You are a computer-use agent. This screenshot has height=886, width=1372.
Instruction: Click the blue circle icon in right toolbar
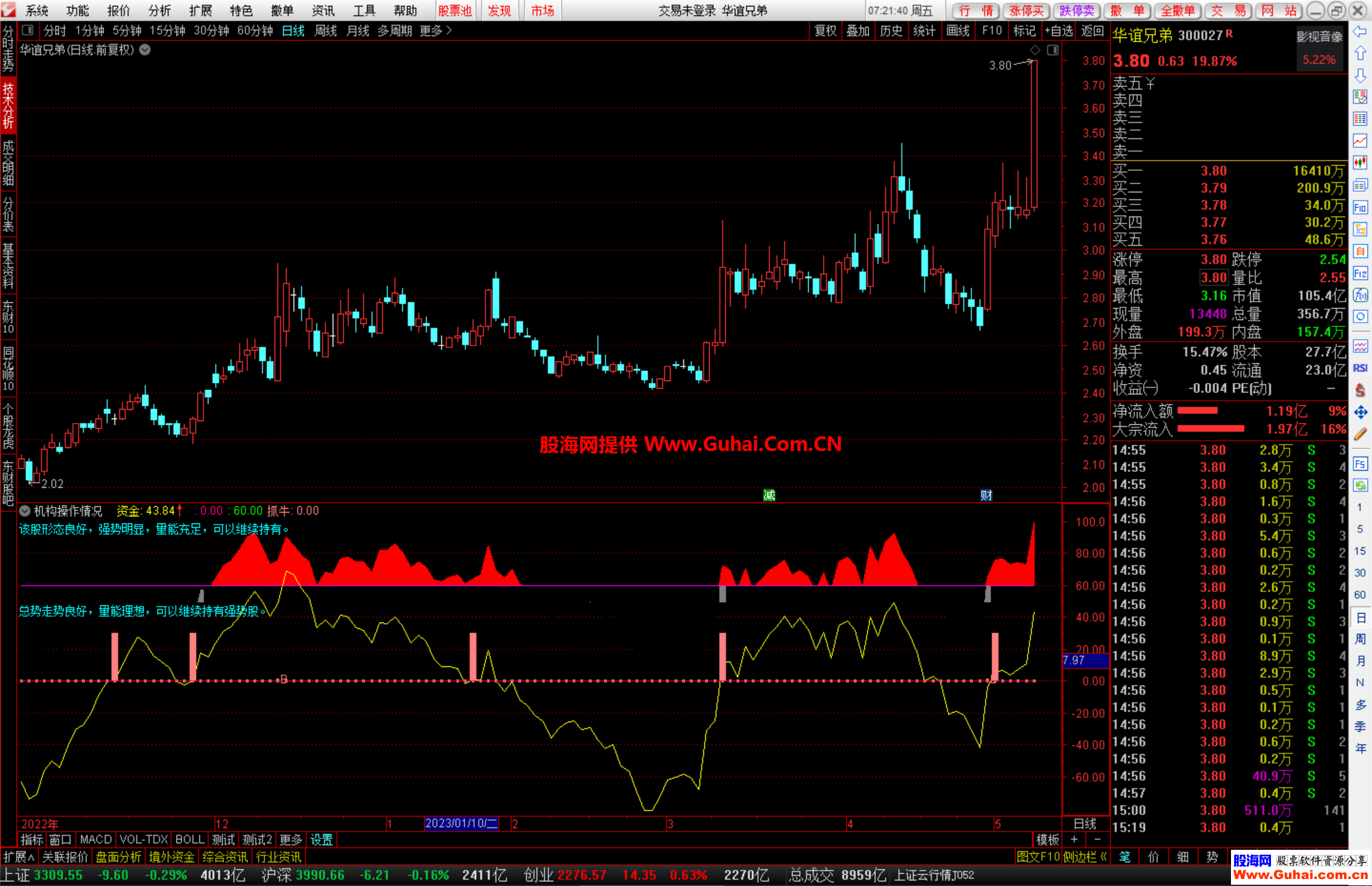tap(1360, 317)
